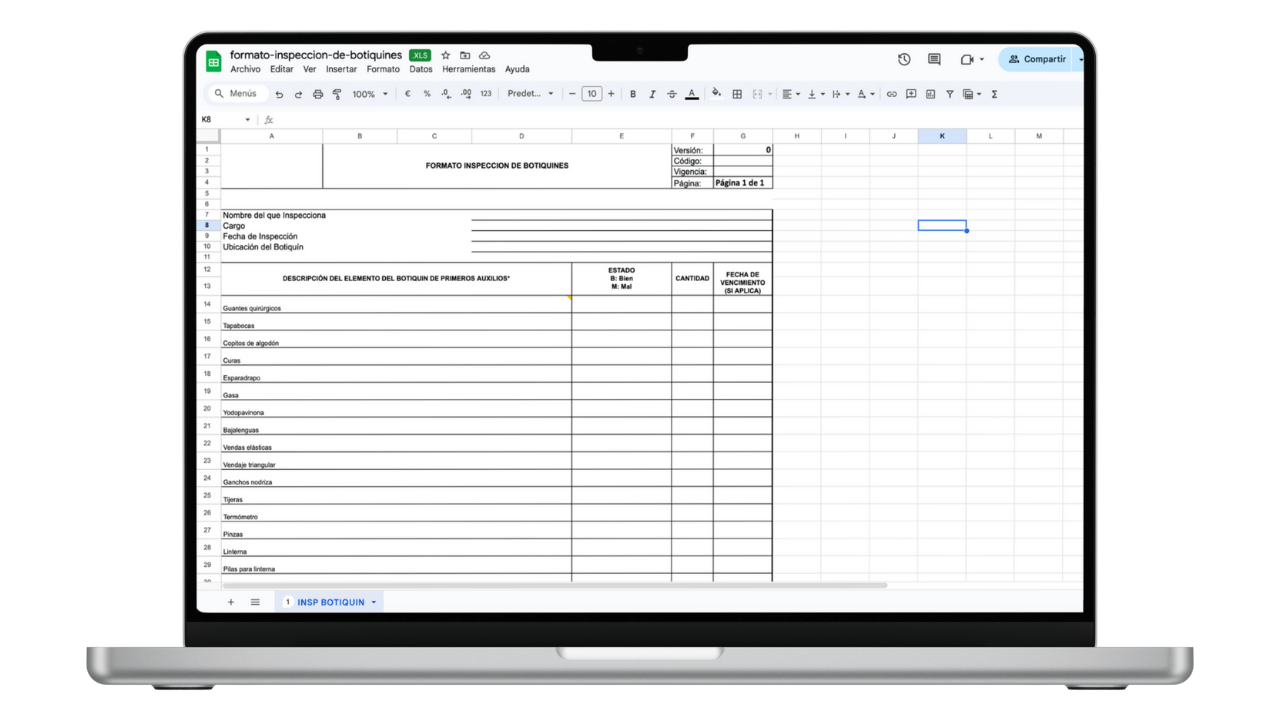Toggle bold formatting in the toolbar
The width and height of the screenshot is (1280, 720).
click(x=633, y=93)
